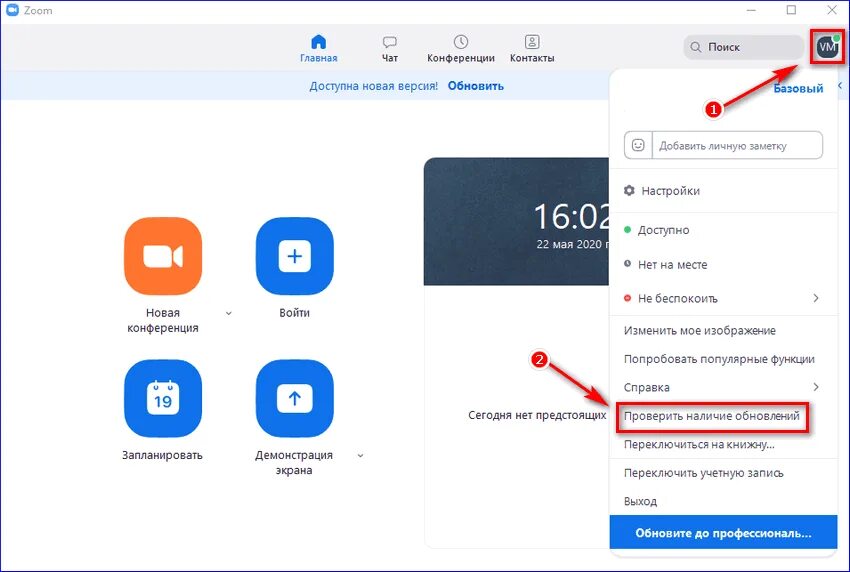
Task: Click the Базовый account label
Action: pyautogui.click(x=798, y=88)
